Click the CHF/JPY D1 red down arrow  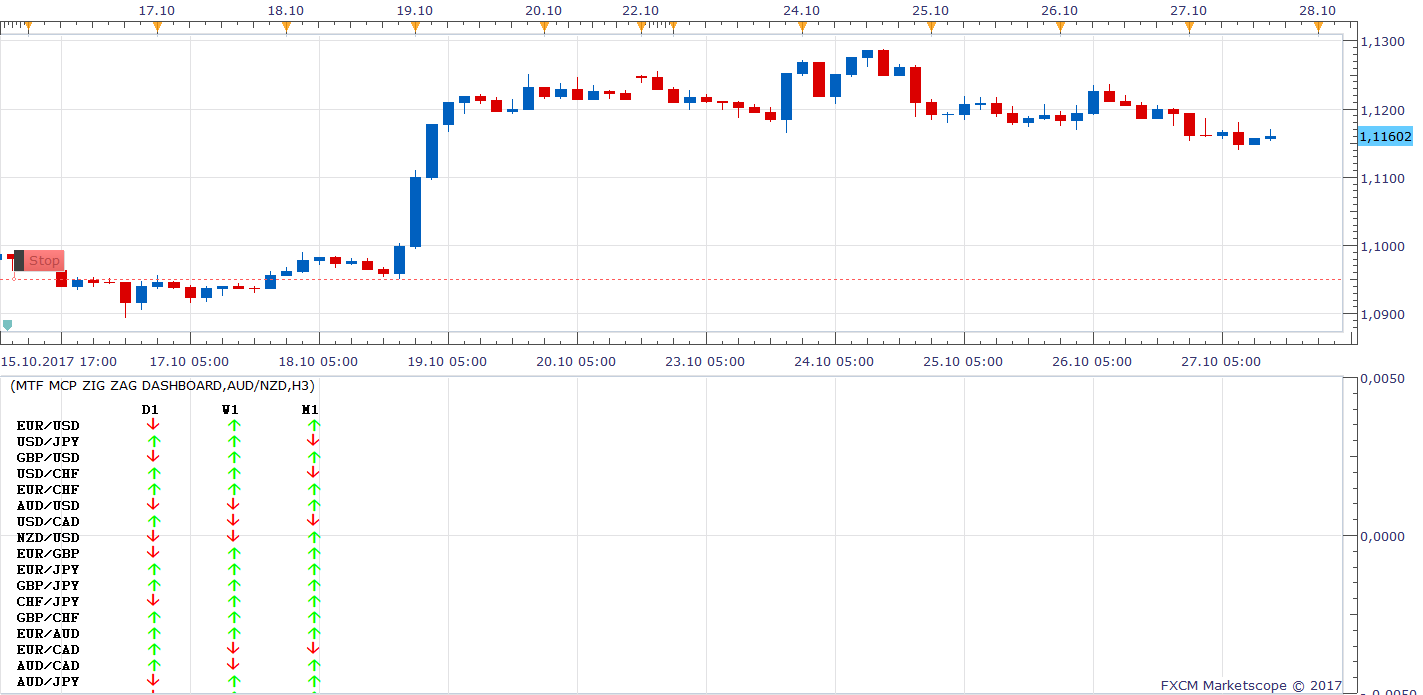point(153,601)
